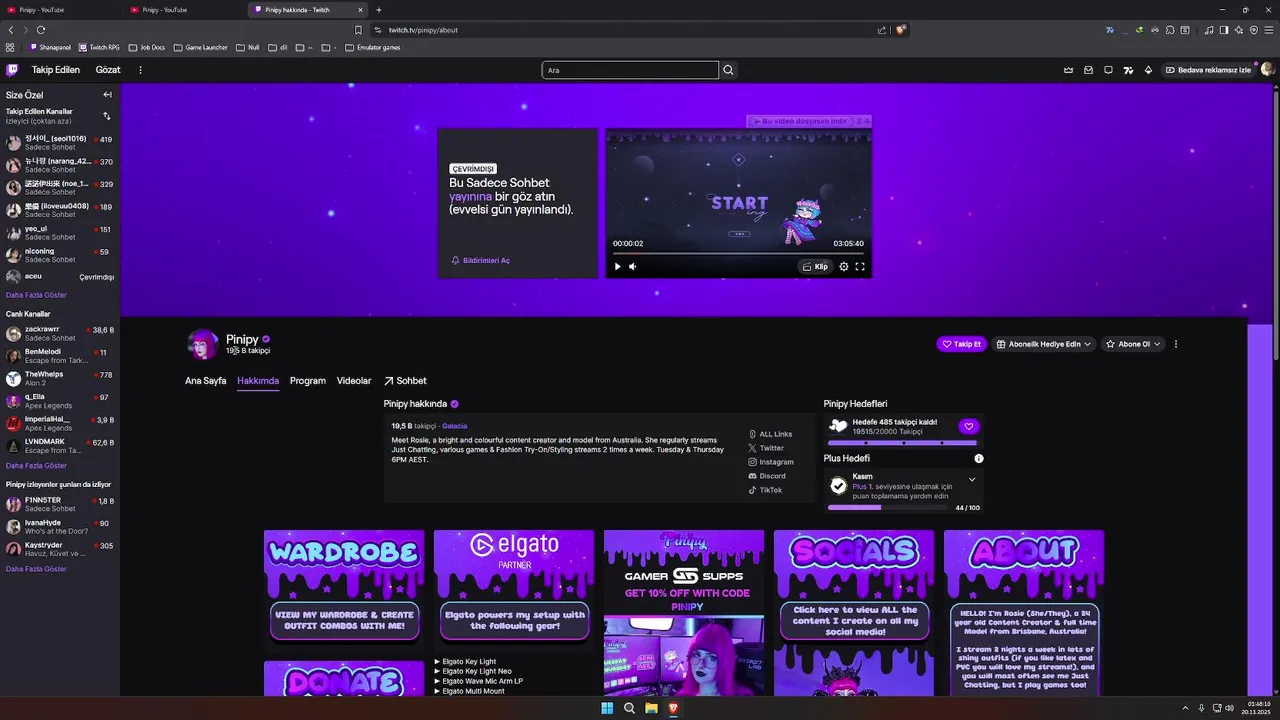Open the ALL Links social link

pyautogui.click(x=770, y=434)
